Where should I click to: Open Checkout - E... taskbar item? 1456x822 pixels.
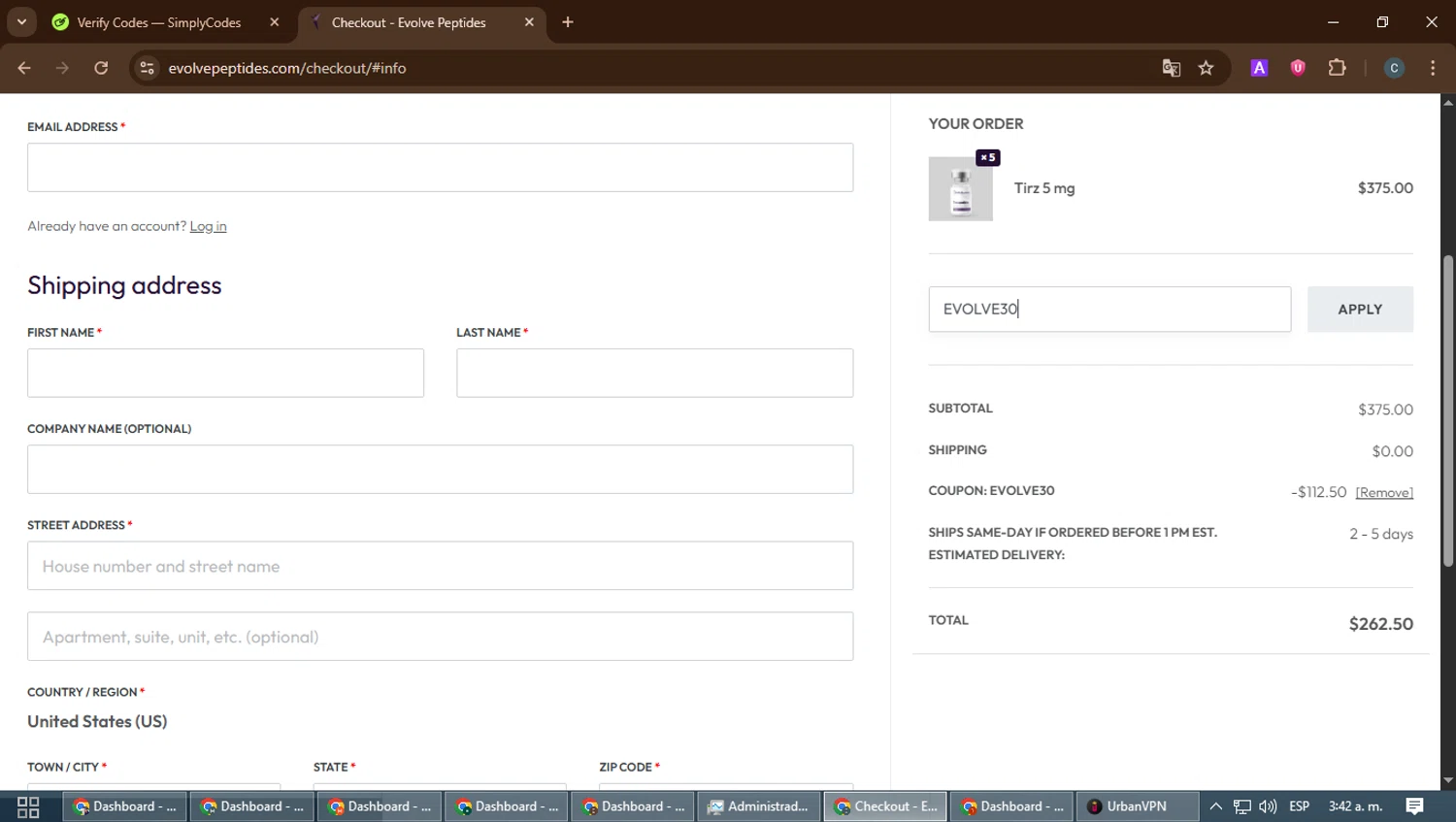click(885, 806)
